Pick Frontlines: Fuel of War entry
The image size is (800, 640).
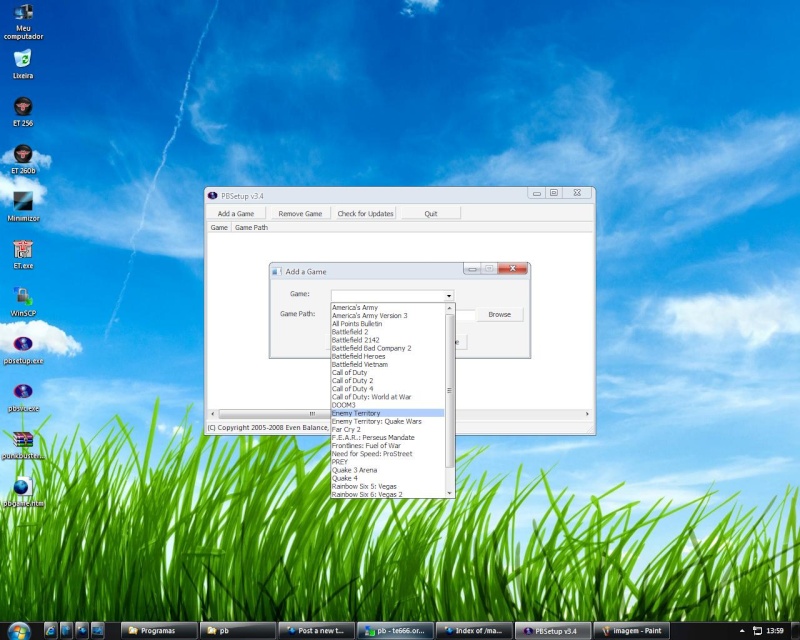[388, 446]
